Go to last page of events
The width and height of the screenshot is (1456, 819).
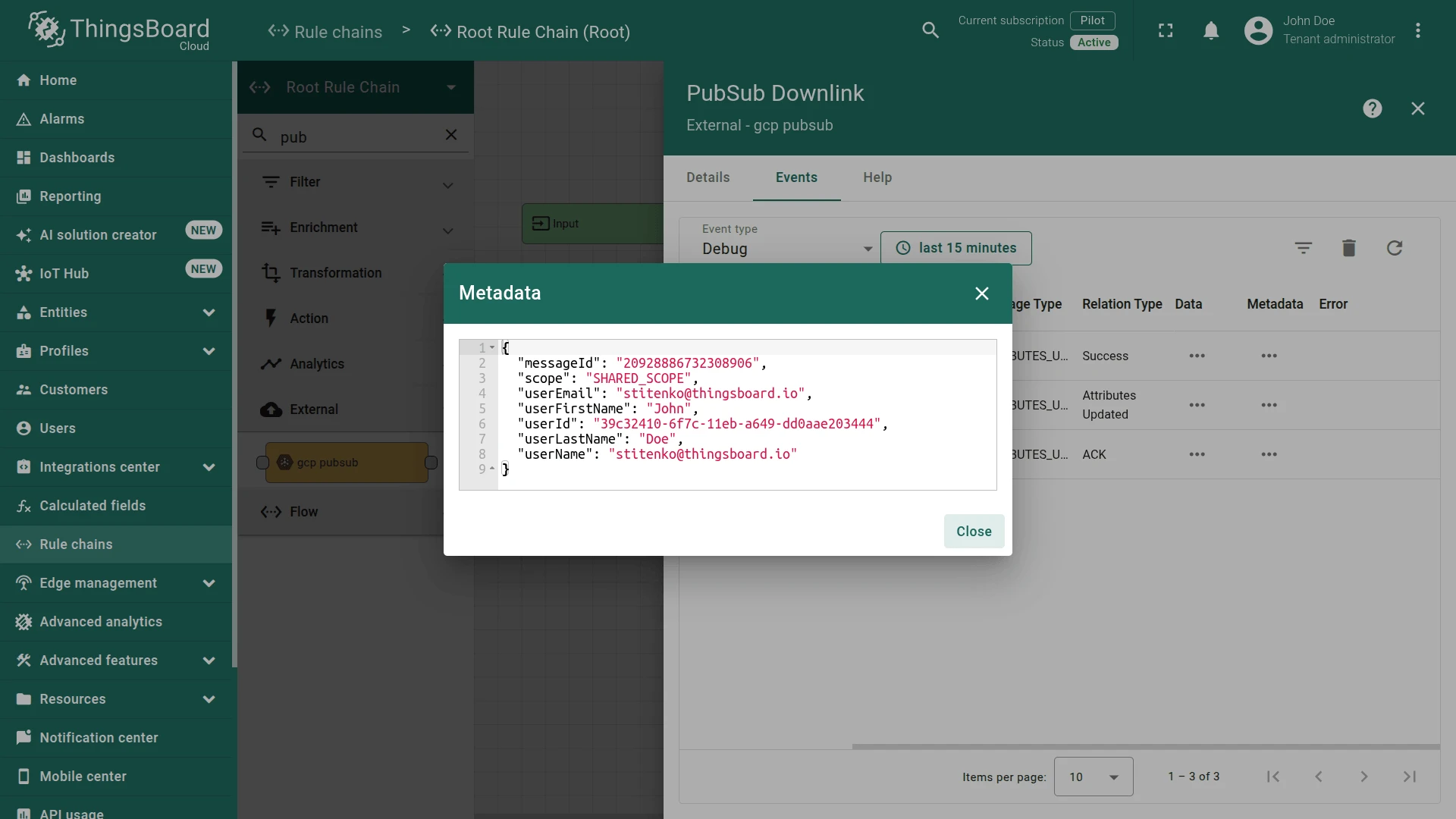(1410, 777)
